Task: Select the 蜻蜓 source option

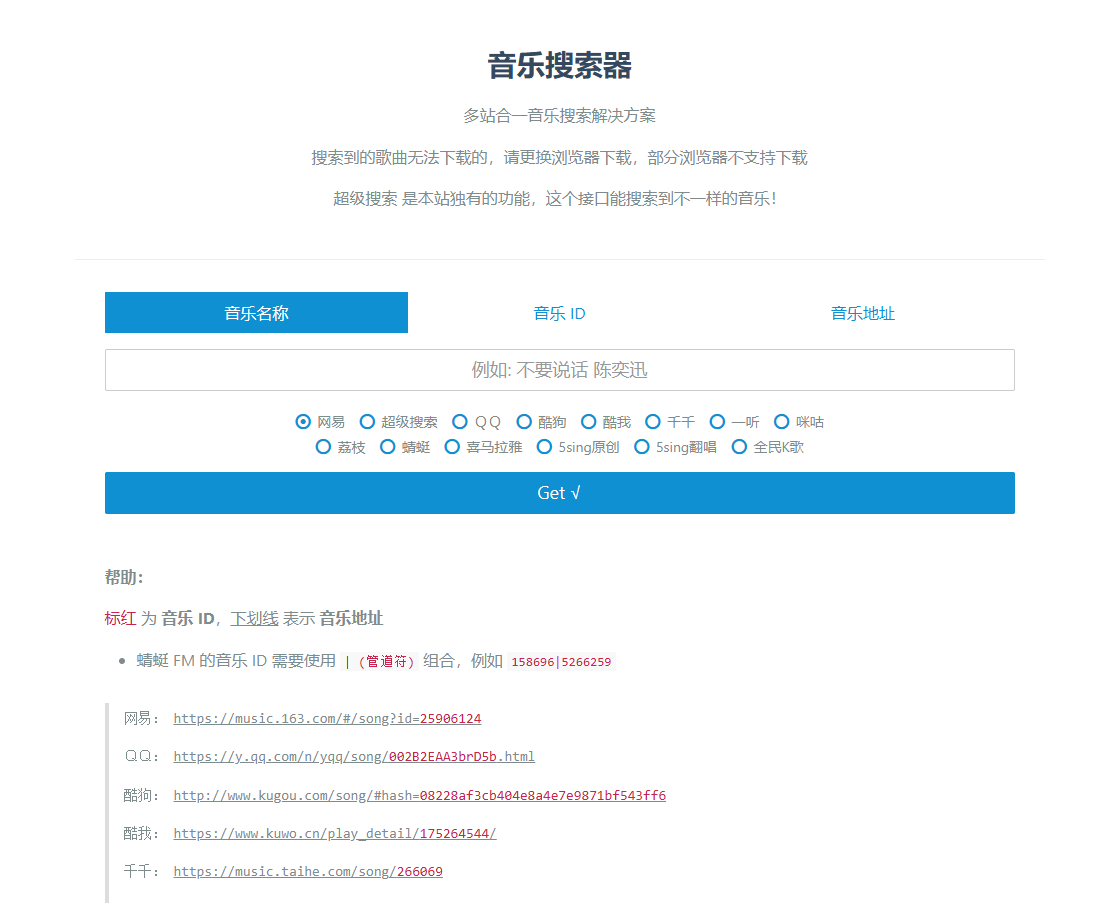Action: tap(387, 446)
